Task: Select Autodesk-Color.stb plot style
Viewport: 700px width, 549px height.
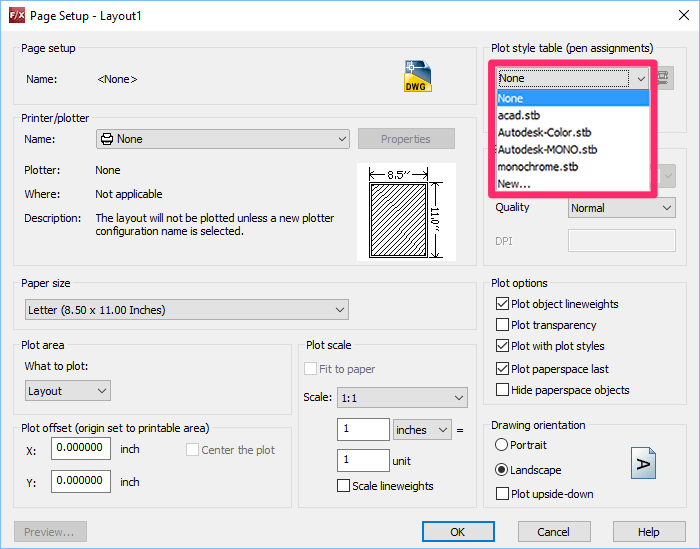Action: 573,132
